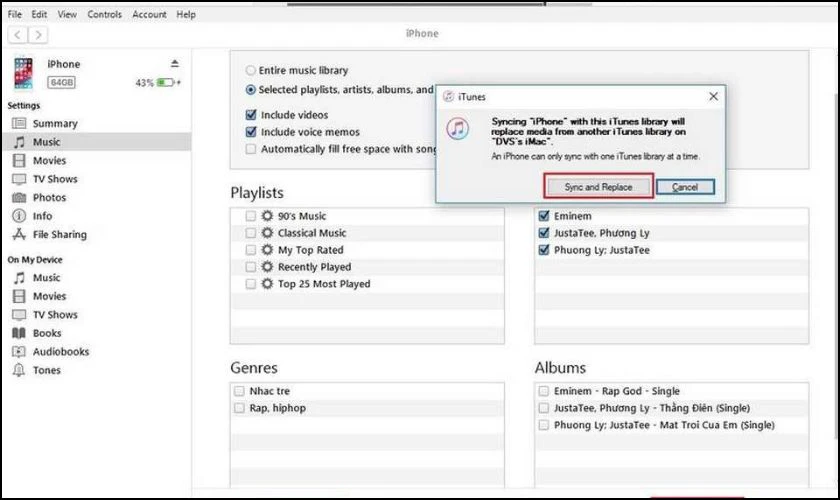Click gear icon beside Classical Music playlist
Image resolution: width=840 pixels, height=500 pixels.
coord(267,233)
